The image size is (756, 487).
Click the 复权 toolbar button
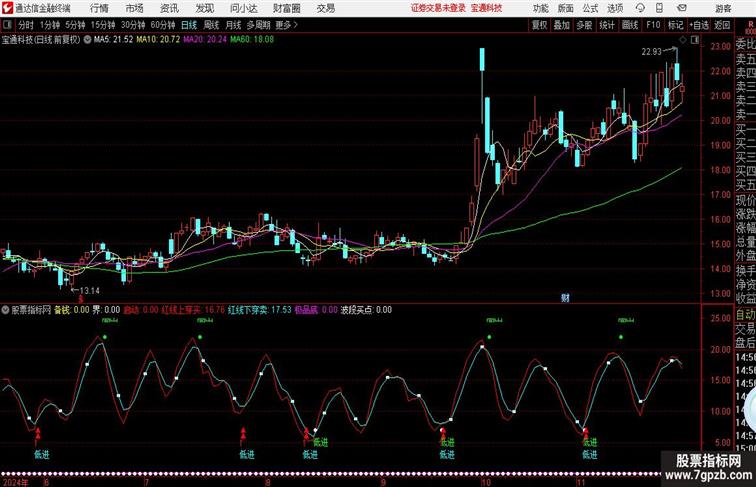pos(539,25)
